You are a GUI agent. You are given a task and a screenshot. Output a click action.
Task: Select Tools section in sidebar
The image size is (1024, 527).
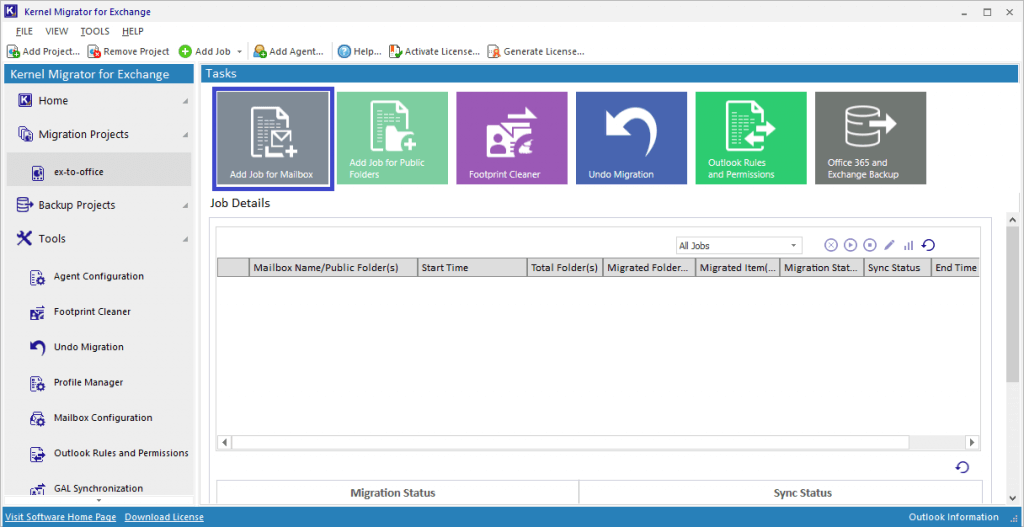point(99,239)
